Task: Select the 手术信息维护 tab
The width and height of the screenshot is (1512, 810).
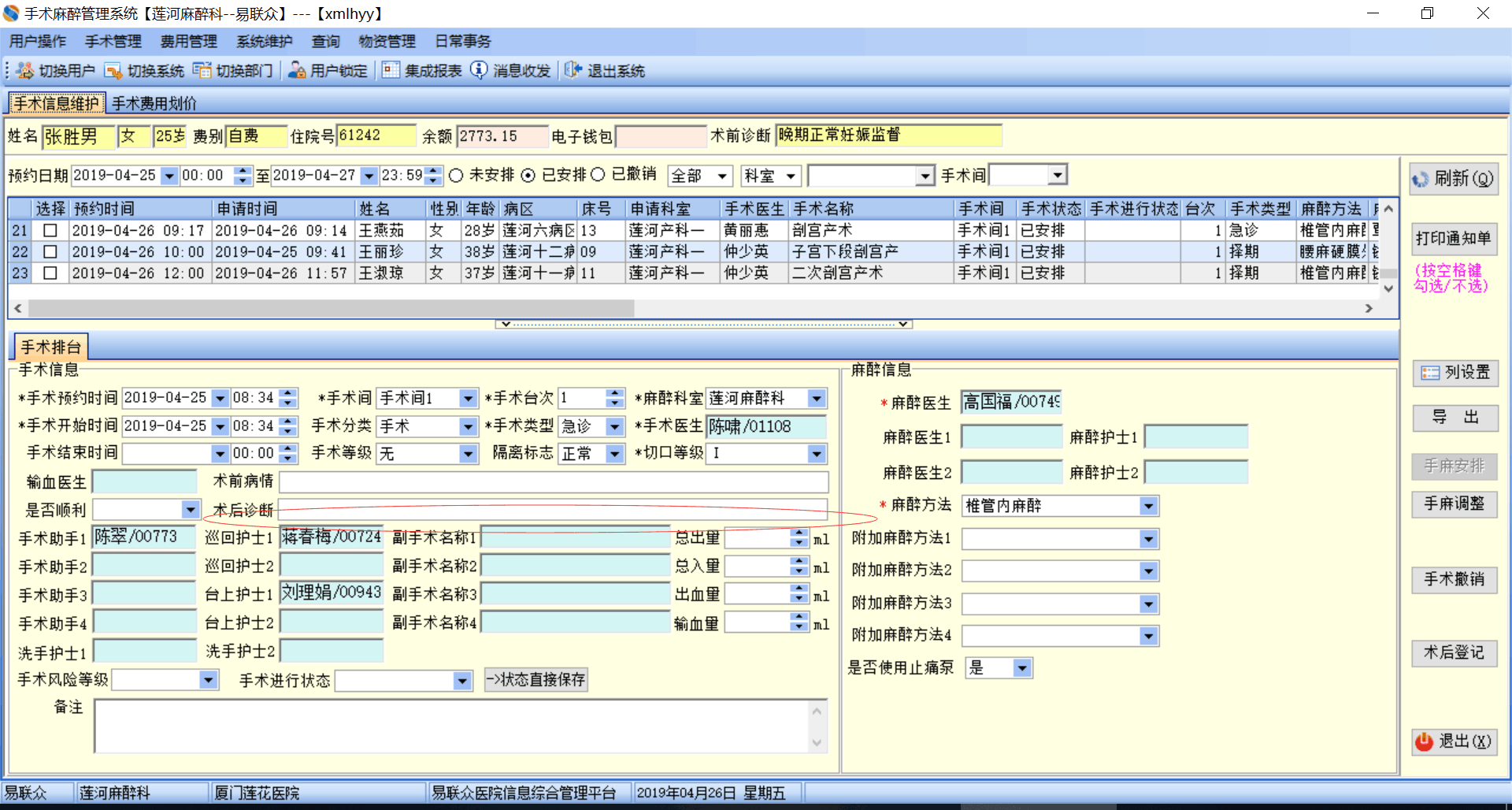Action: [55, 103]
